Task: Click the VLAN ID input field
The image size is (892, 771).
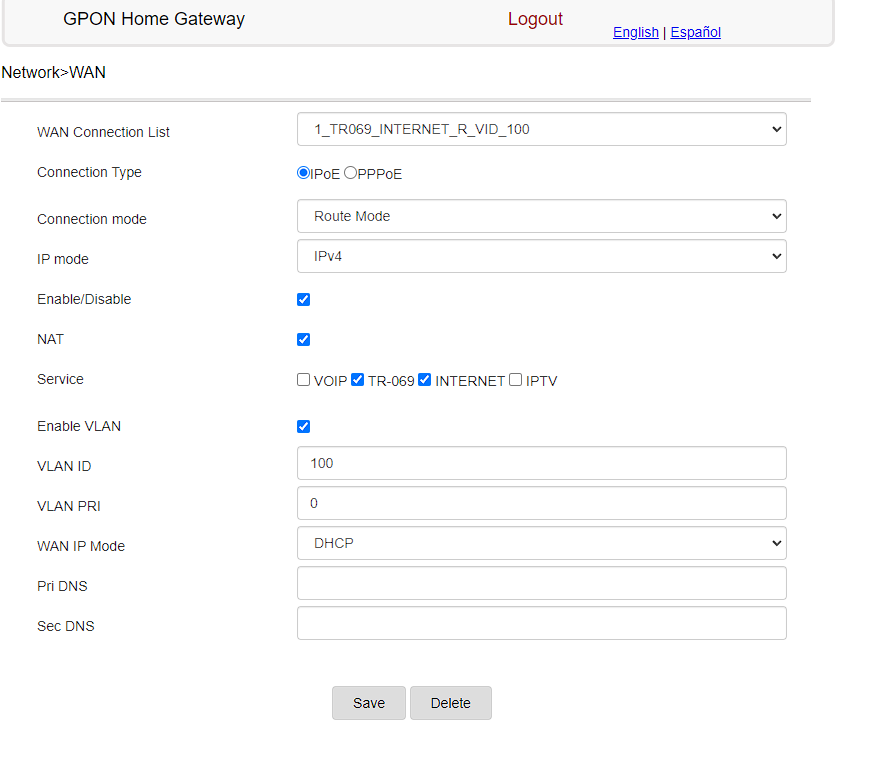Action: pos(541,463)
